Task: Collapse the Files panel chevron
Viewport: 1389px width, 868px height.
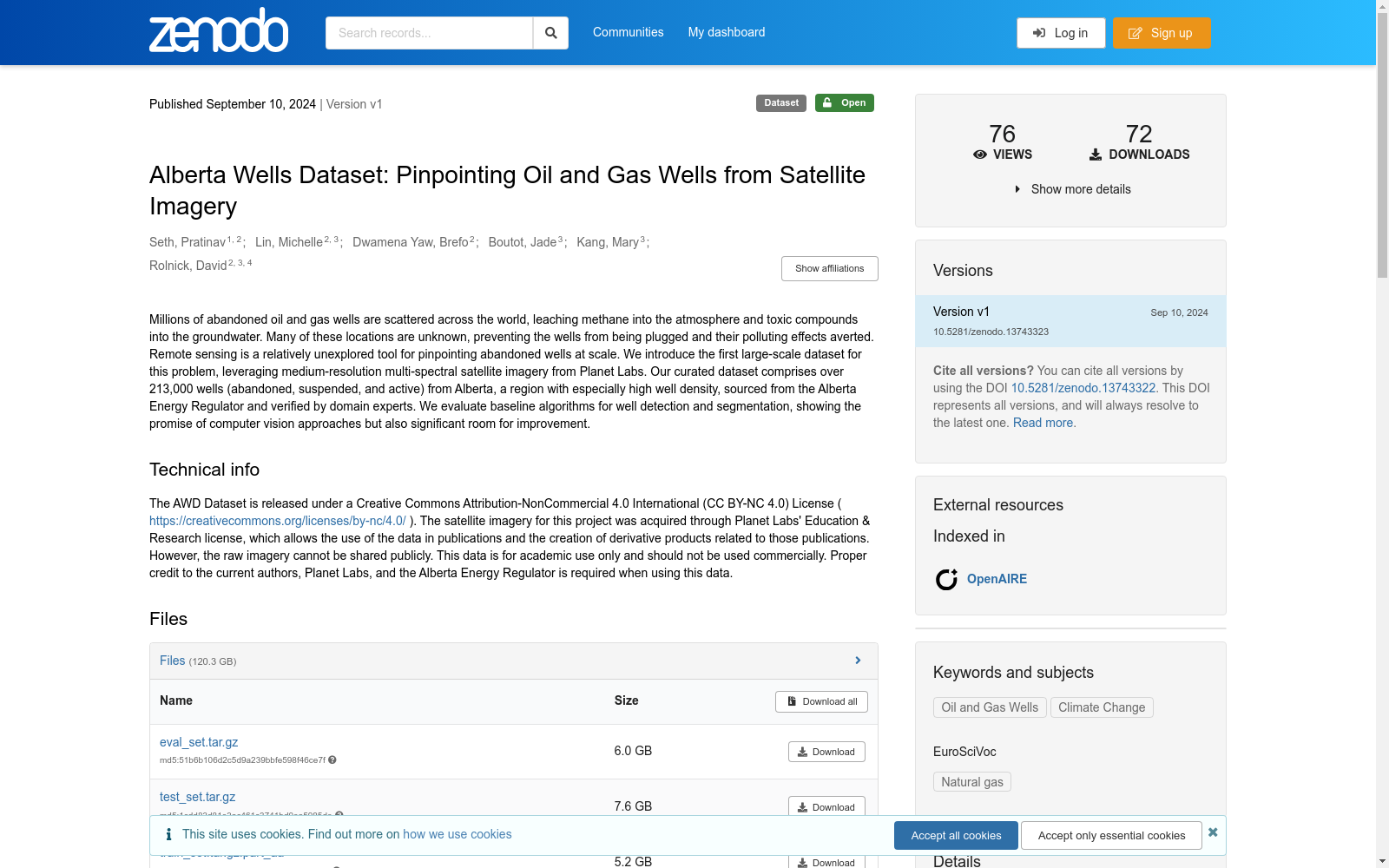Action: pyautogui.click(x=858, y=661)
